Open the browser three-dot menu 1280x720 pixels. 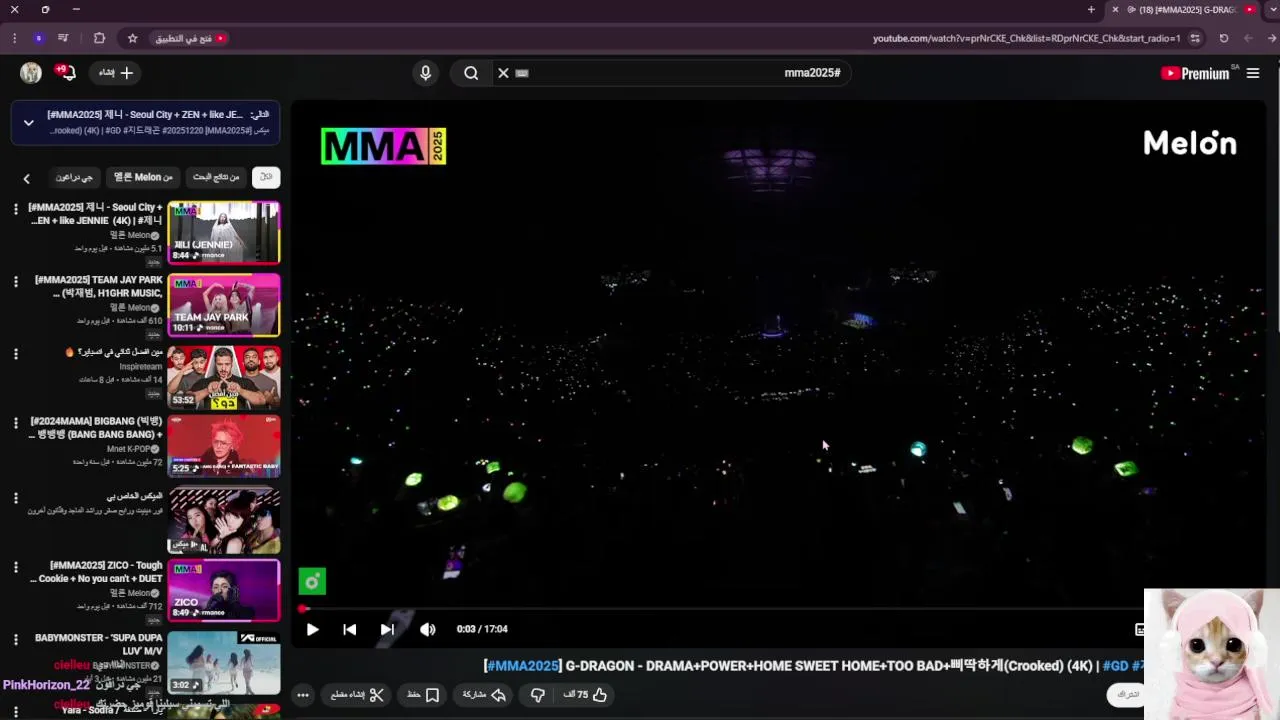pyautogui.click(x=14, y=38)
